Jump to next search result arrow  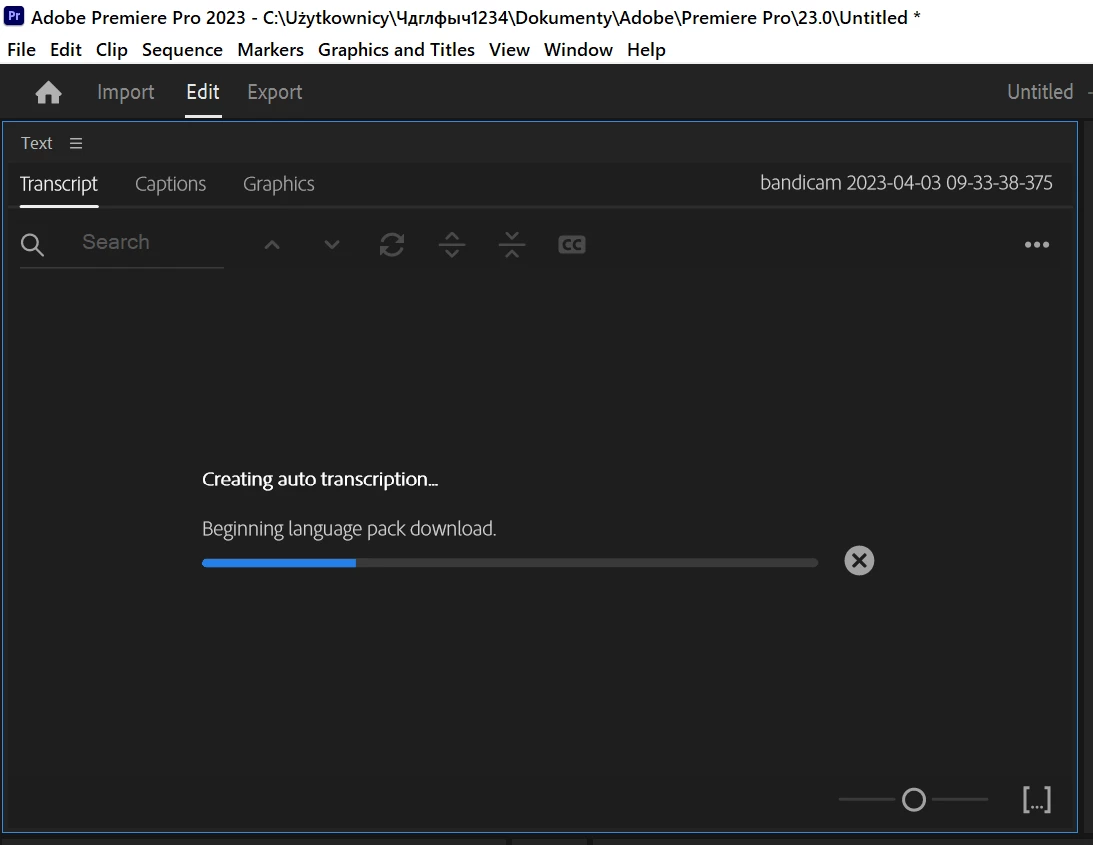point(332,245)
